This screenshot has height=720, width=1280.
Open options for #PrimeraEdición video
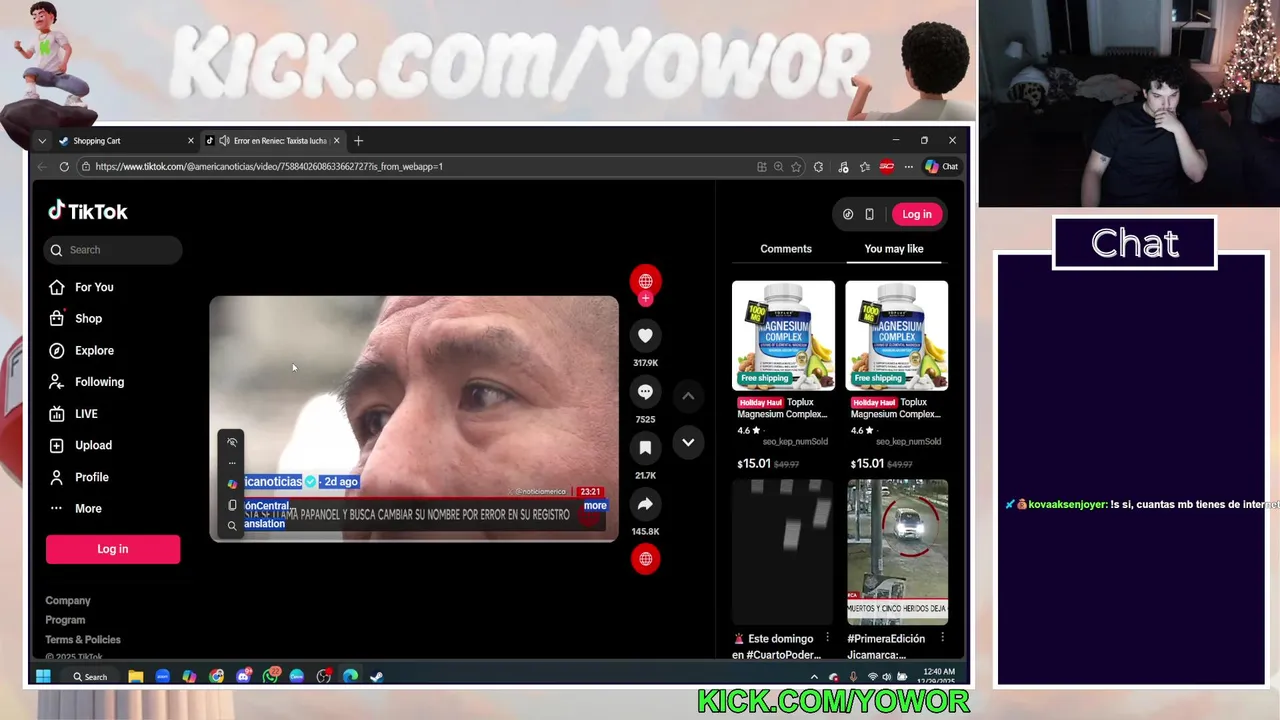[942, 638]
